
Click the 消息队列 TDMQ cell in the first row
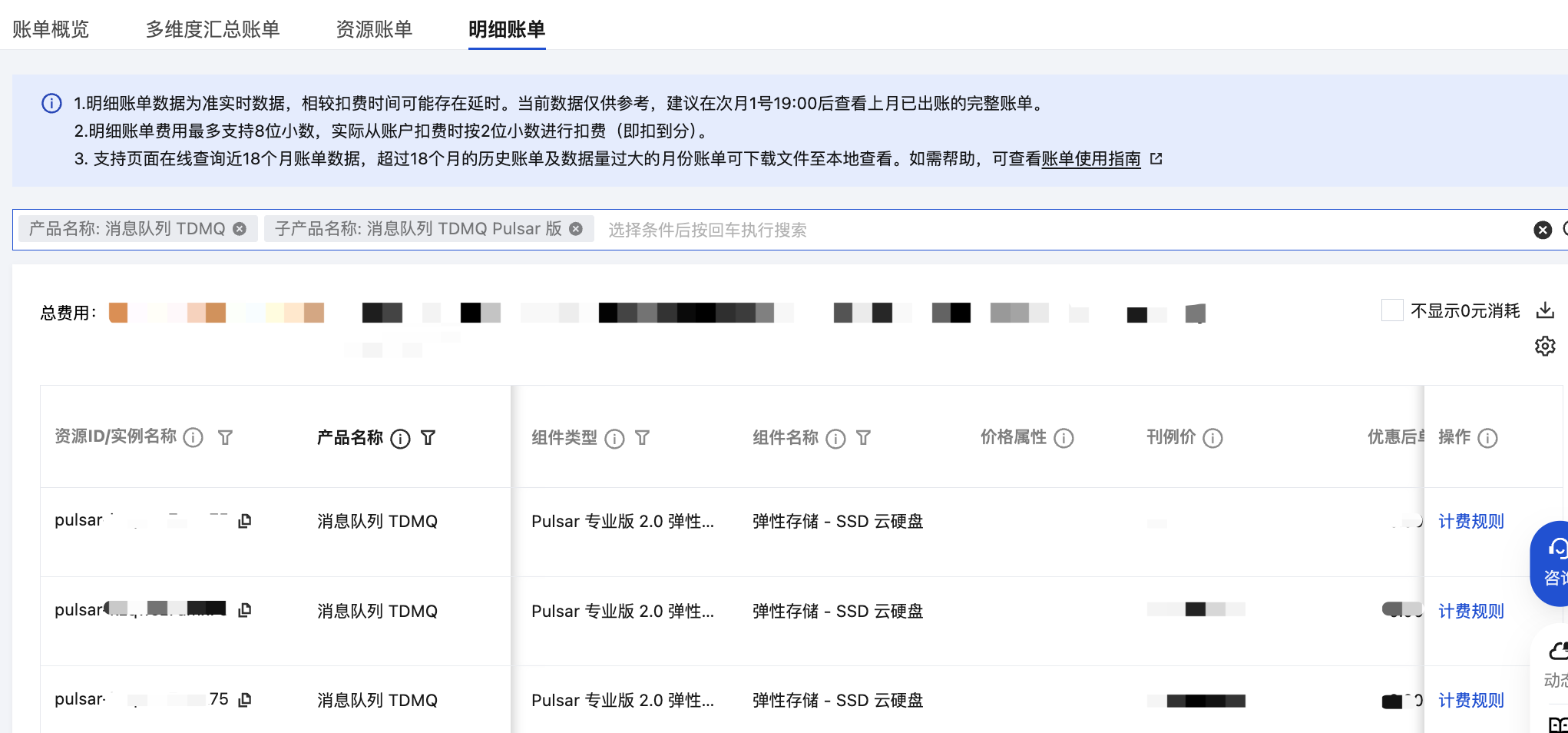coord(377,522)
